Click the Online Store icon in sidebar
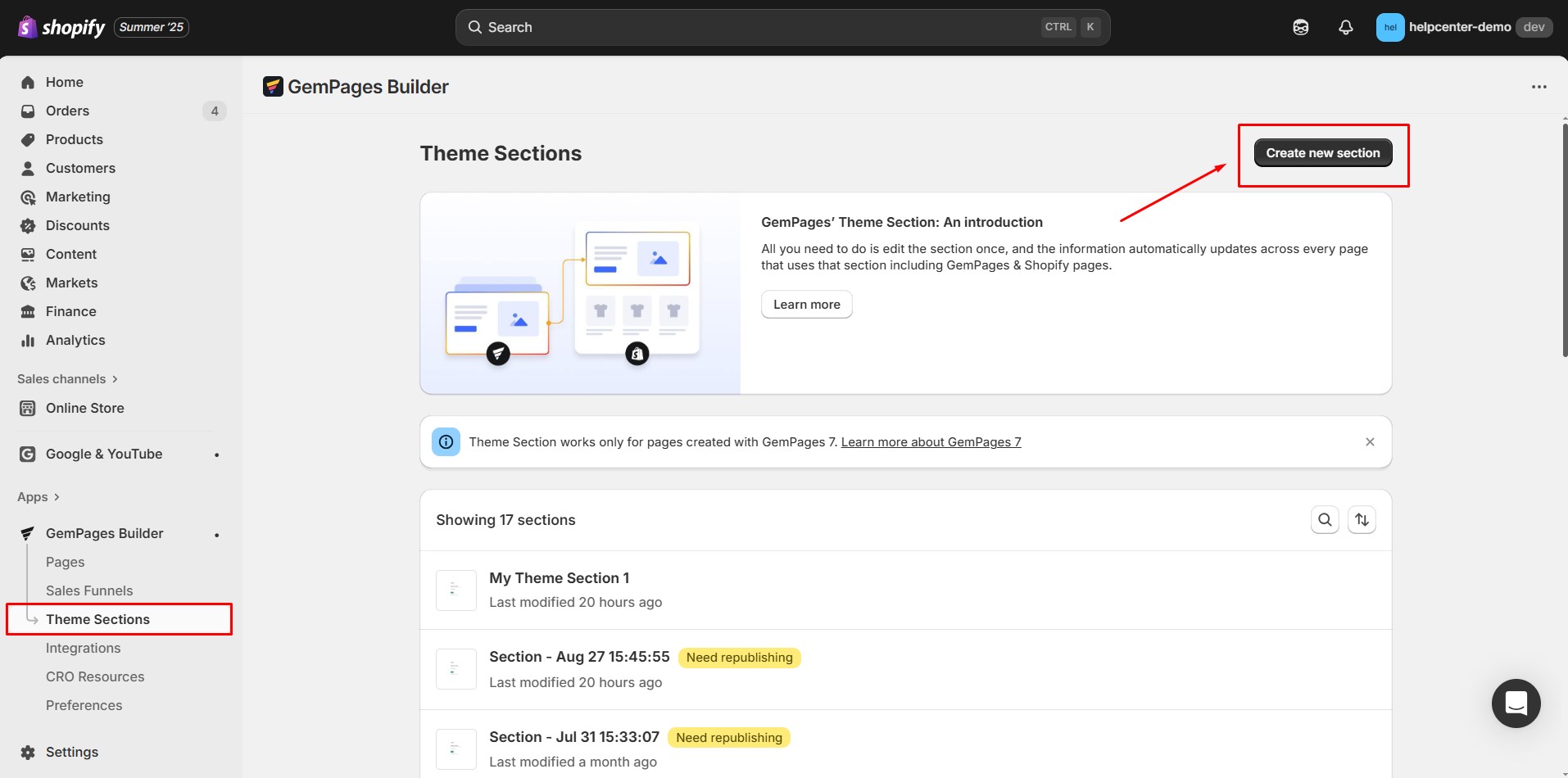 click(29, 408)
